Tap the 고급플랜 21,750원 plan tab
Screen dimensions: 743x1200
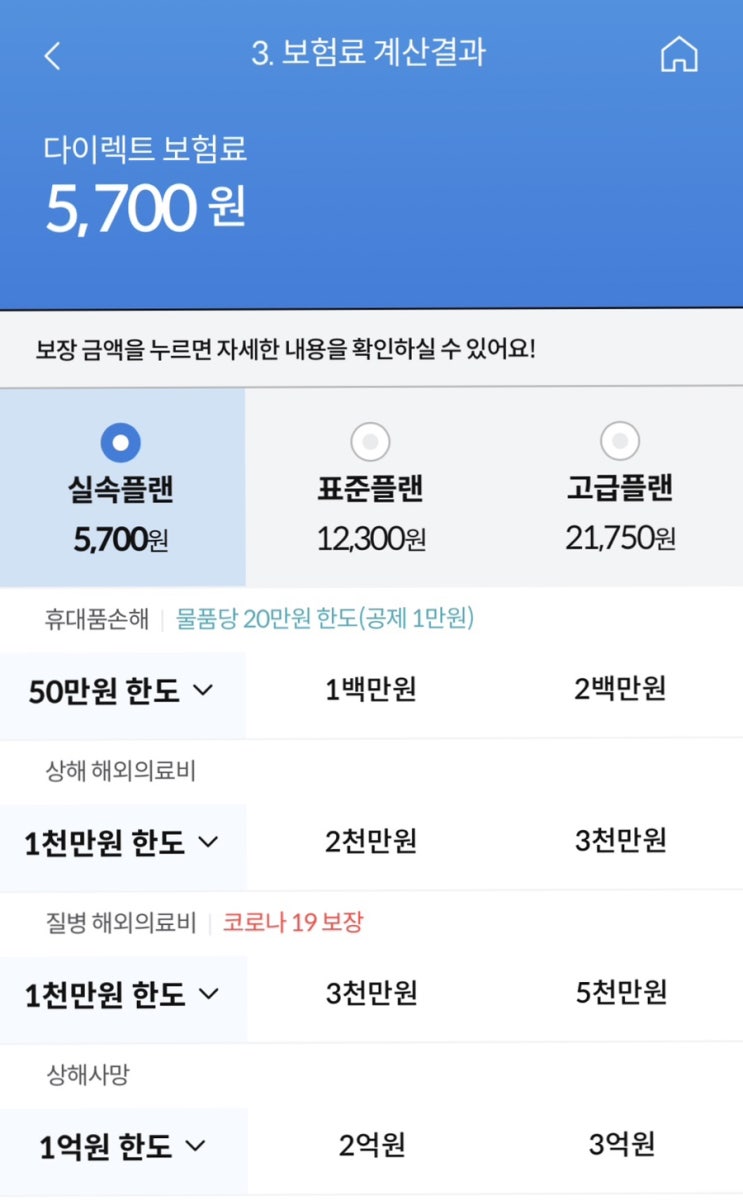tap(620, 512)
